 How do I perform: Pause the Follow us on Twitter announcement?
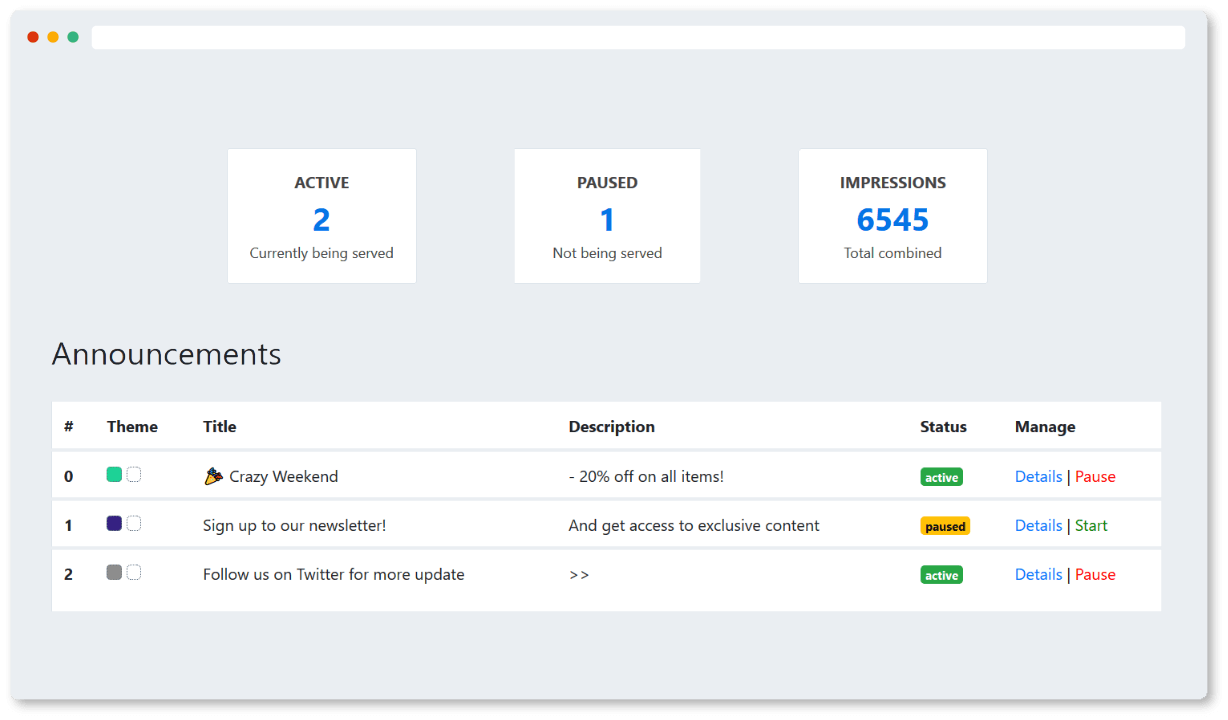point(1095,575)
